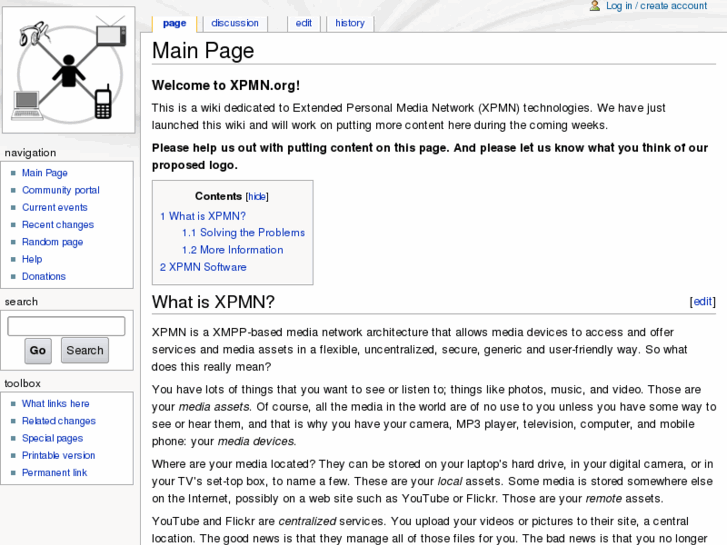The image size is (727, 545).
Task: Open the Help link
Action: coord(32,259)
